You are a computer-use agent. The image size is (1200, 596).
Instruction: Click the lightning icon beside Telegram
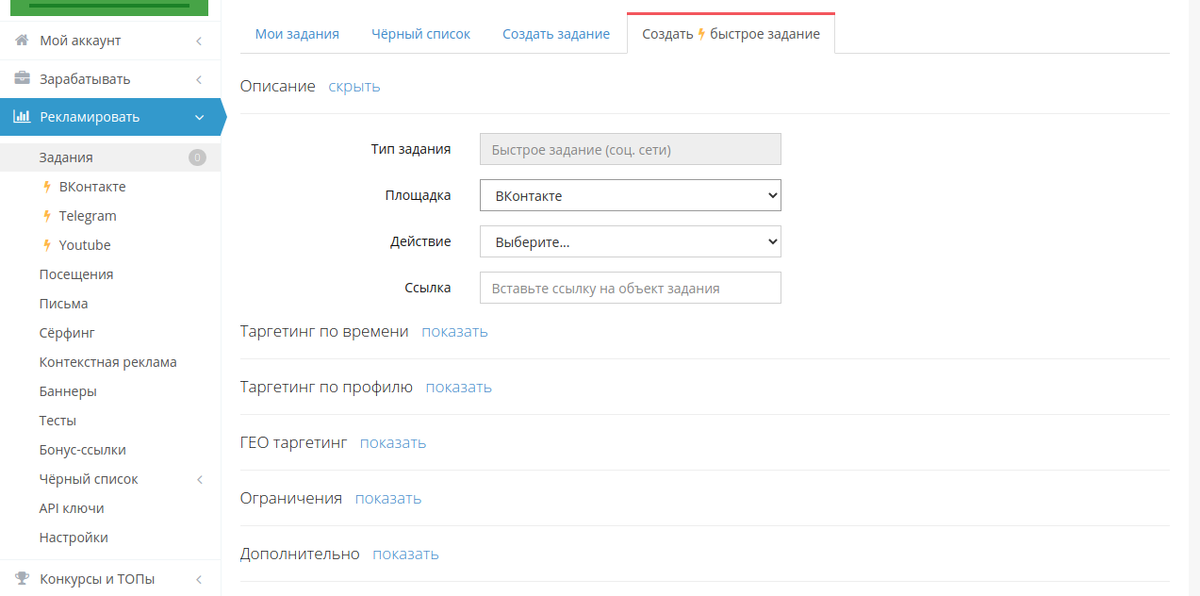pos(47,216)
